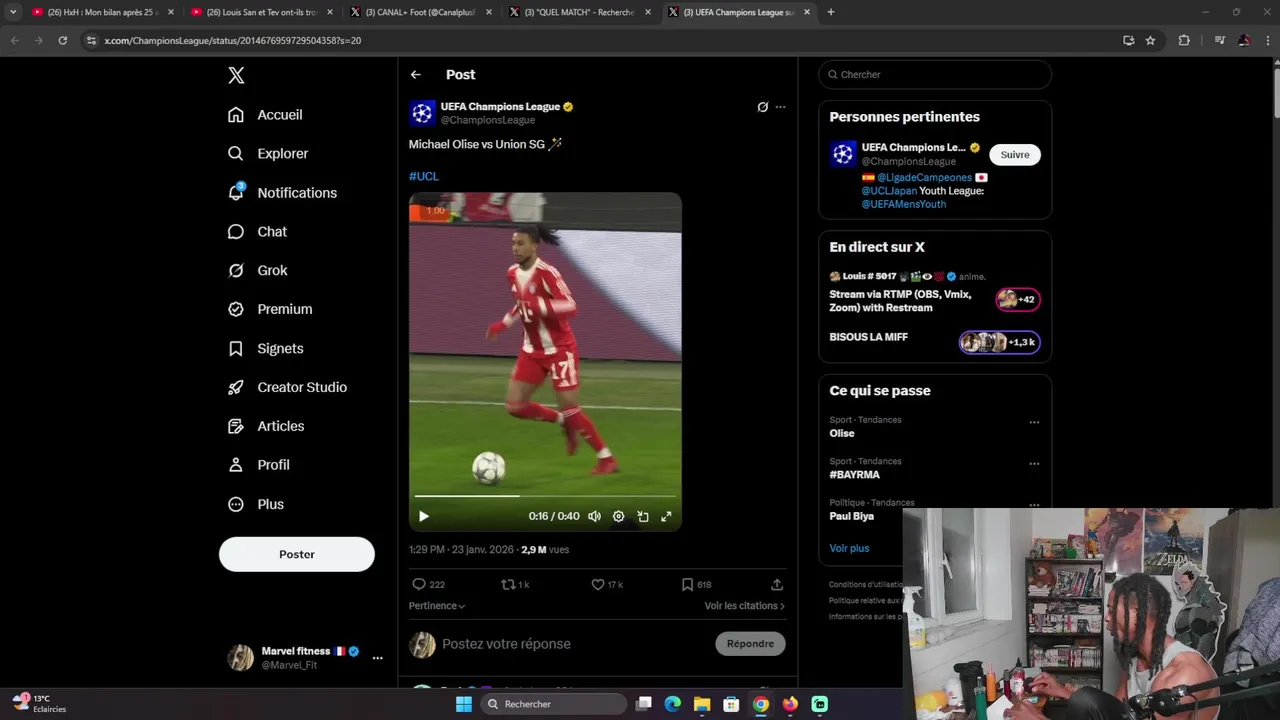Bookmark the post with 618 saves

point(696,584)
